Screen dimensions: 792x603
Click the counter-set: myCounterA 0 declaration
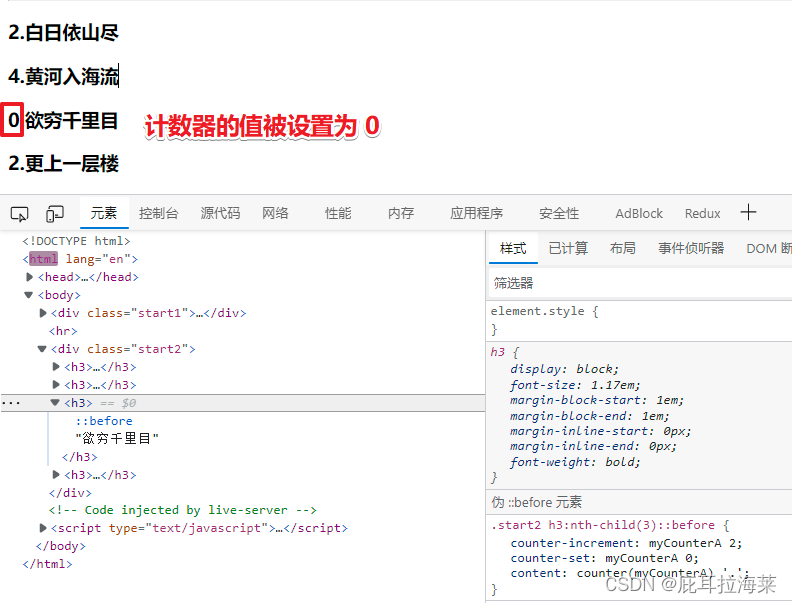(604, 558)
